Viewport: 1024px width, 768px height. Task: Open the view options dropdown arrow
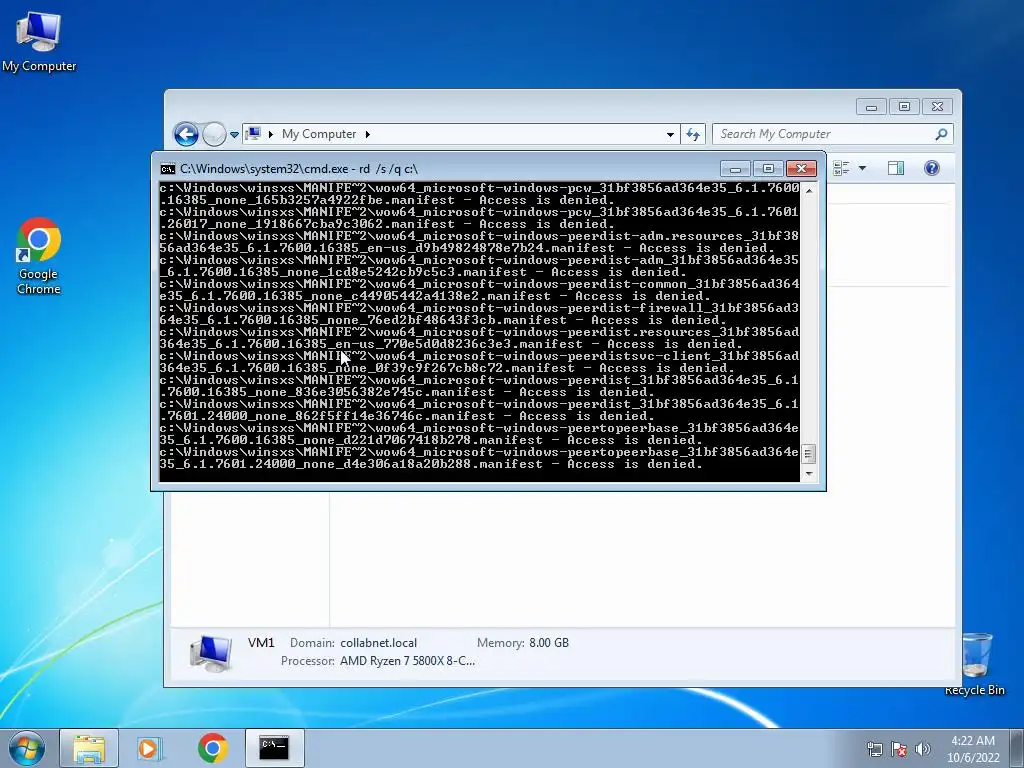pos(862,168)
